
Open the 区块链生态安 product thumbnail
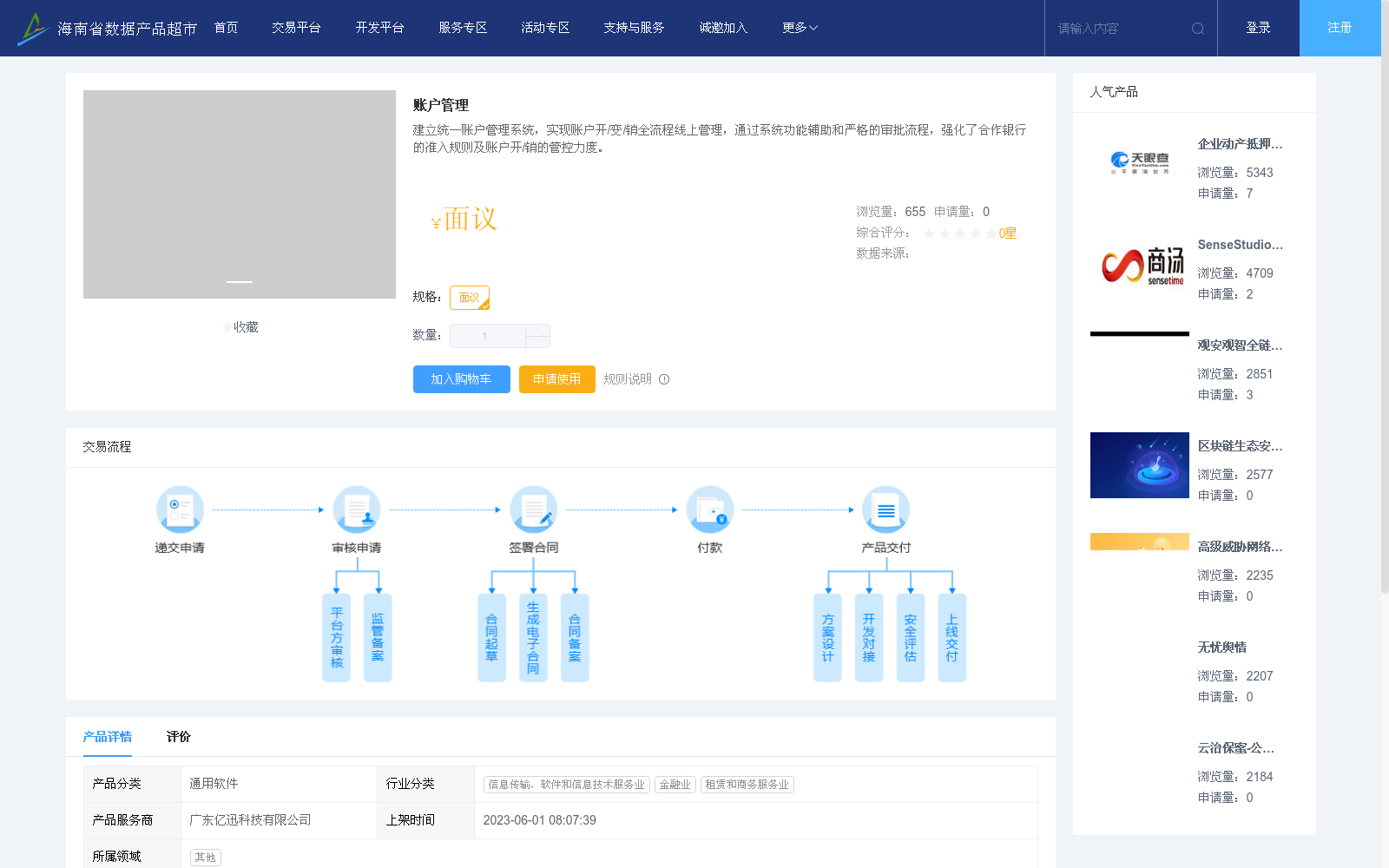1140,465
